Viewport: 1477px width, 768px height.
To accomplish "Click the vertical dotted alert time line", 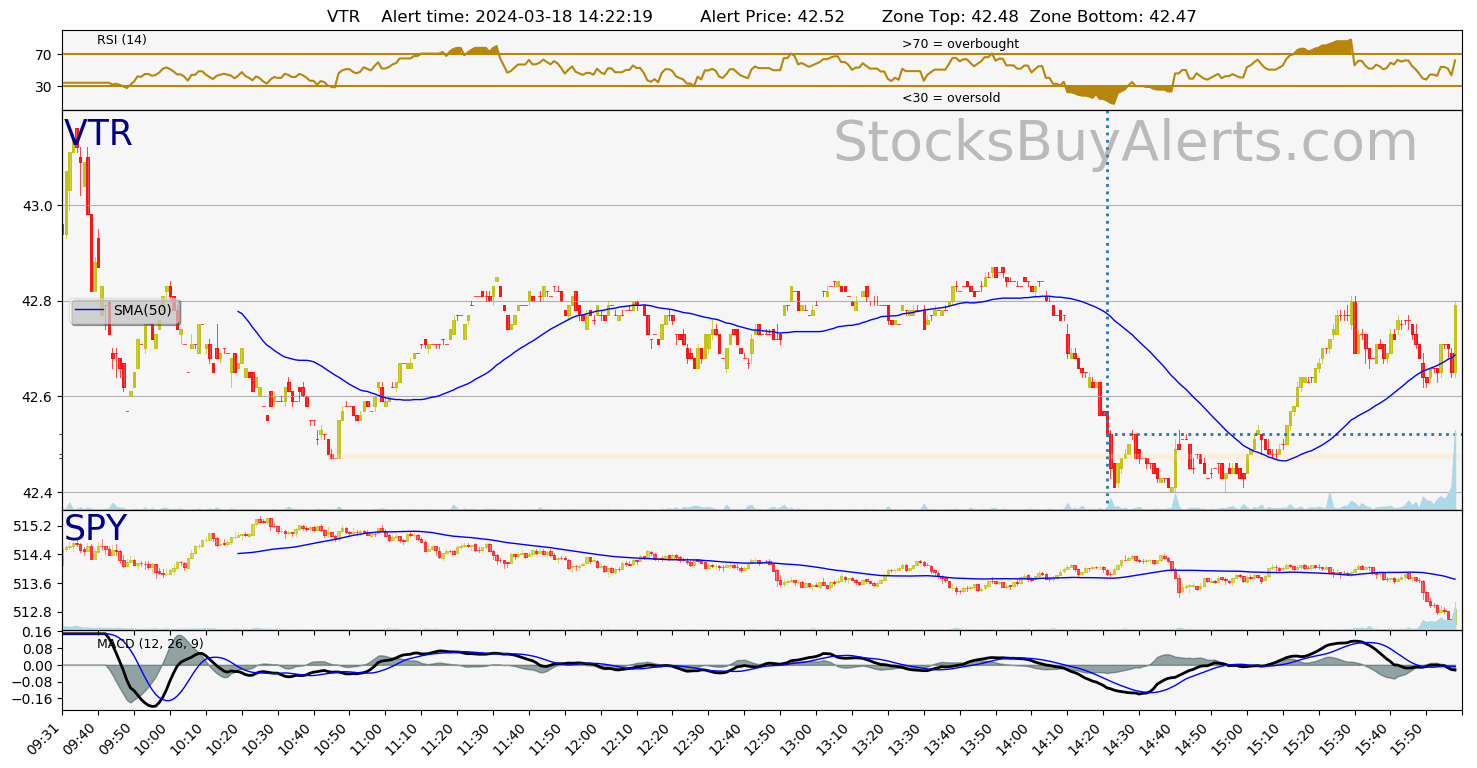I will tap(1108, 310).
